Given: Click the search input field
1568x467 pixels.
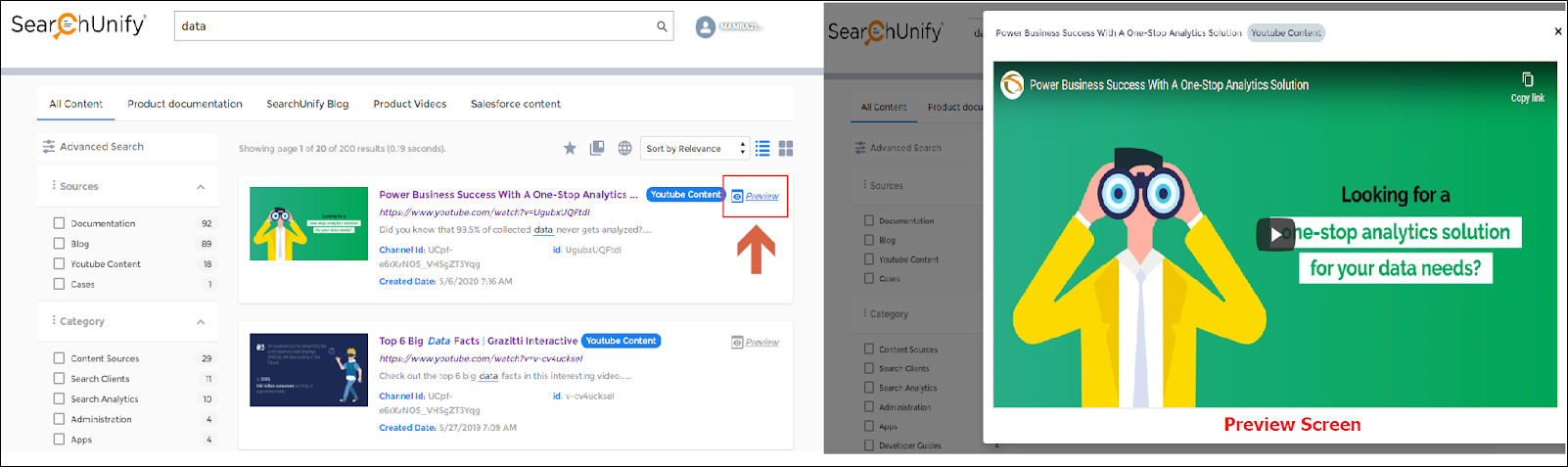Looking at the screenshot, I should (411, 26).
